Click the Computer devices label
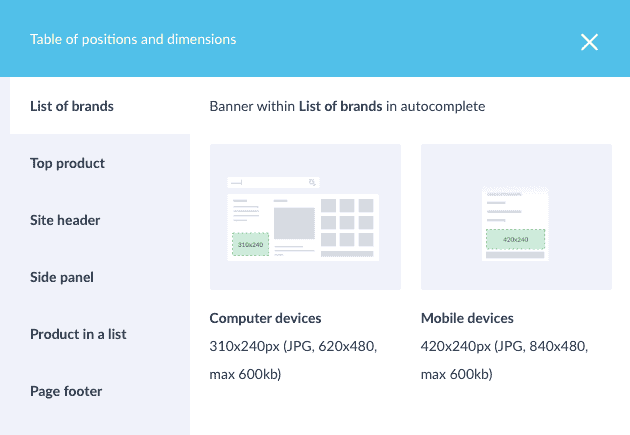The width and height of the screenshot is (630, 435). point(265,318)
